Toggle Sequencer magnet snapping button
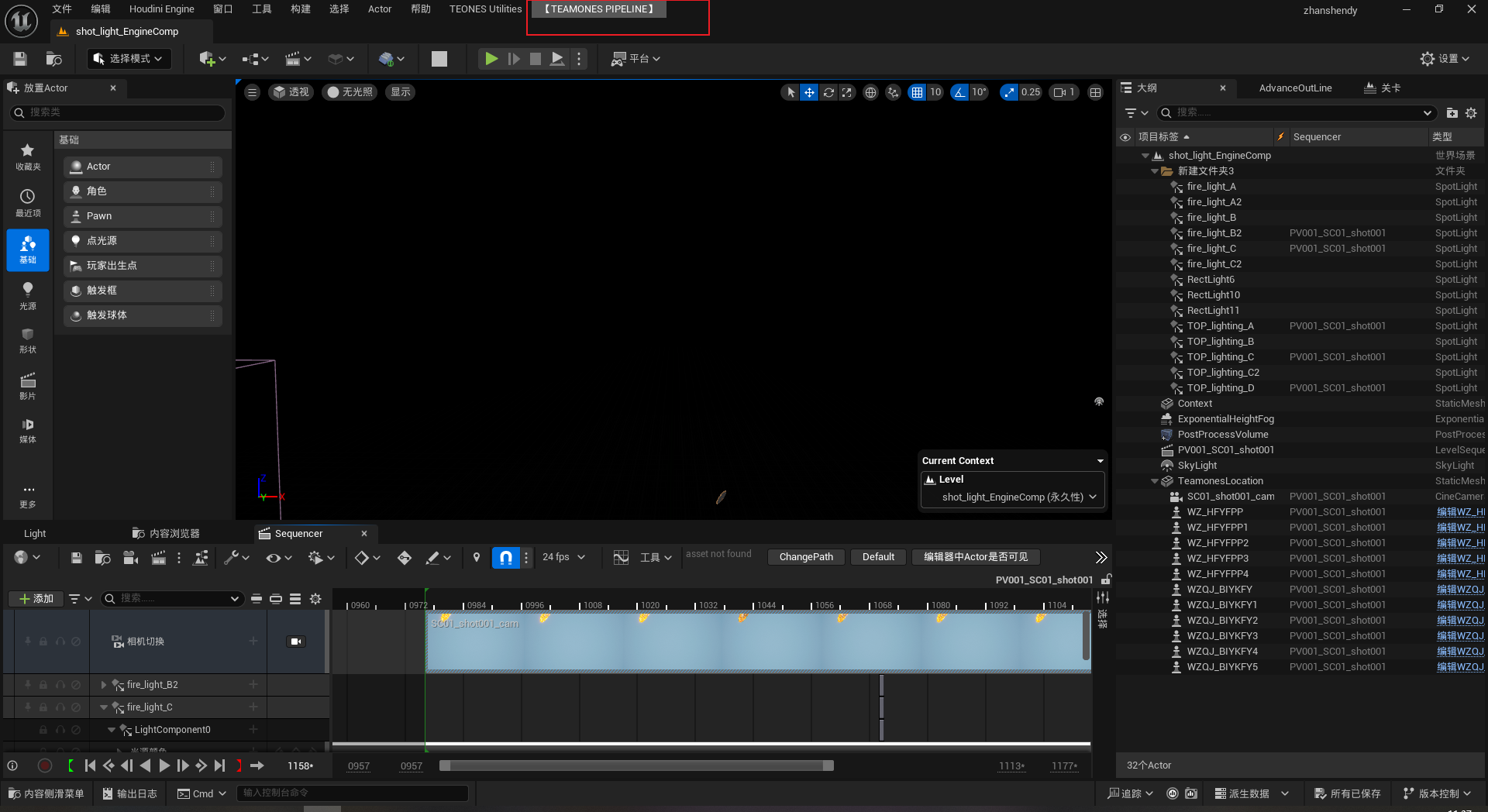 point(505,557)
